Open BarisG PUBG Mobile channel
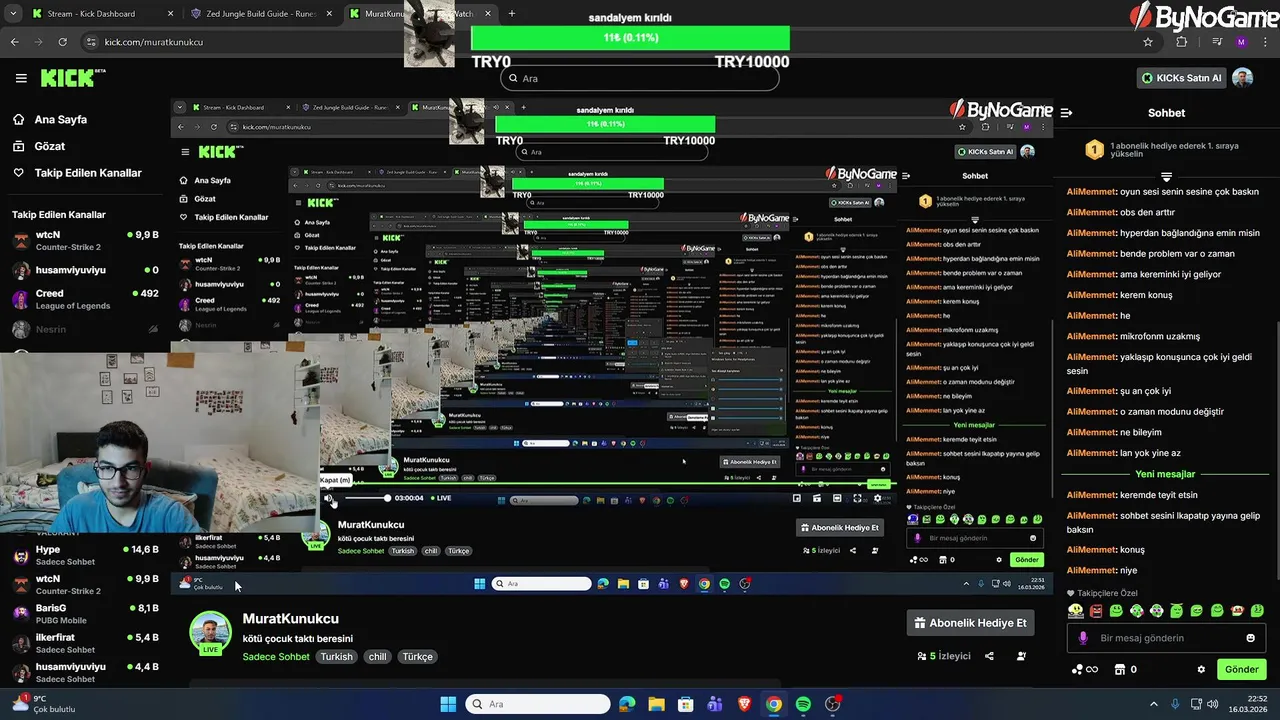Viewport: 1280px width, 720px height. pyautogui.click(x=85, y=613)
